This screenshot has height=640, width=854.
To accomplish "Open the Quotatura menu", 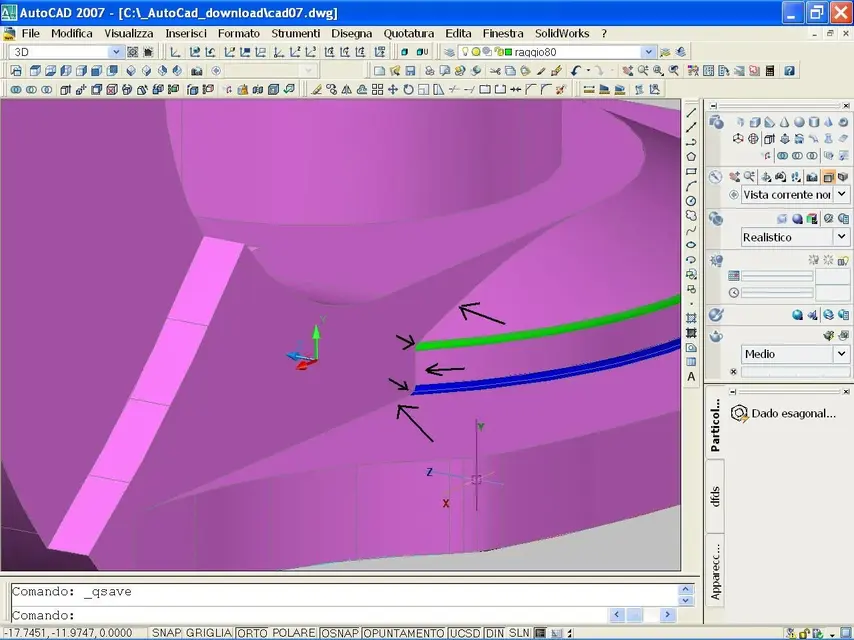I will tap(408, 33).
